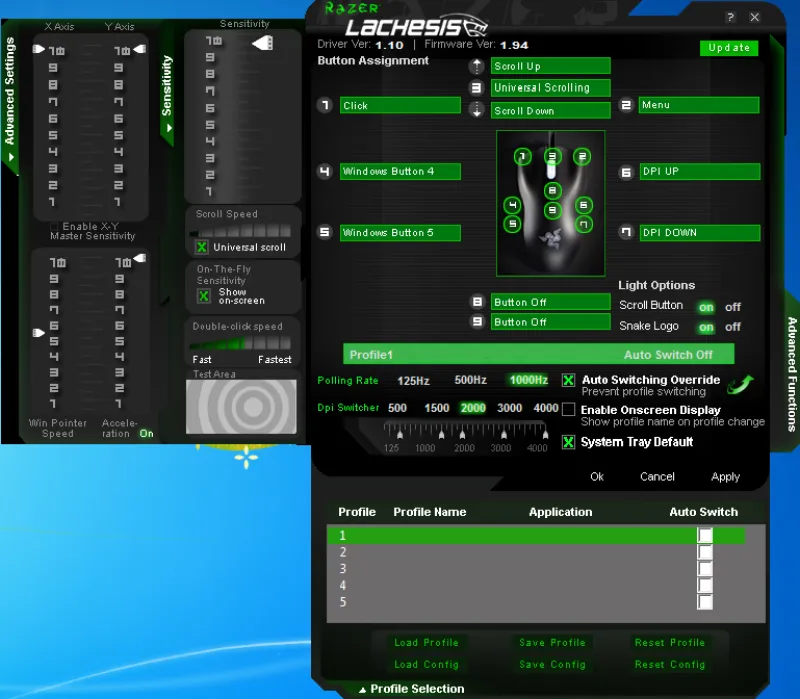Tick Auto Switch box for profile 1
Viewport: 800px width, 699px height.
point(705,535)
